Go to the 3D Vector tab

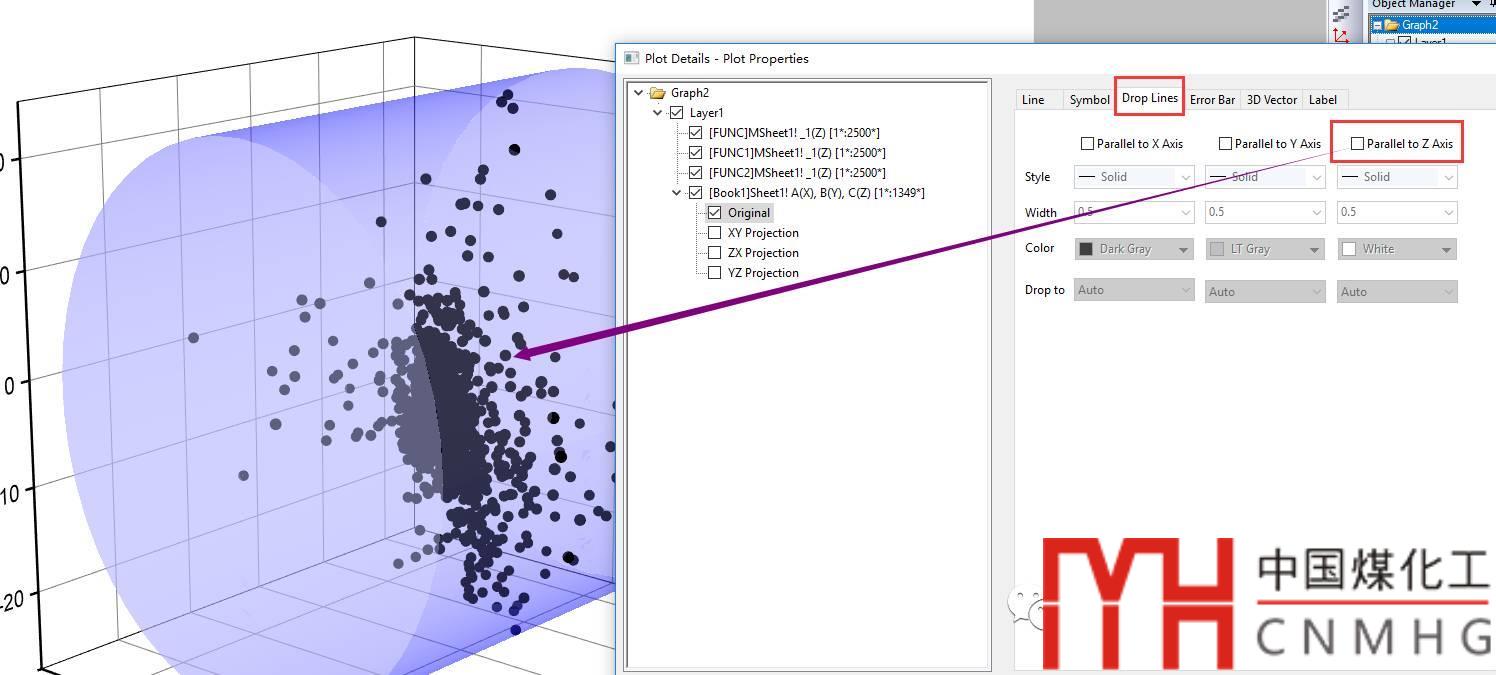1271,100
